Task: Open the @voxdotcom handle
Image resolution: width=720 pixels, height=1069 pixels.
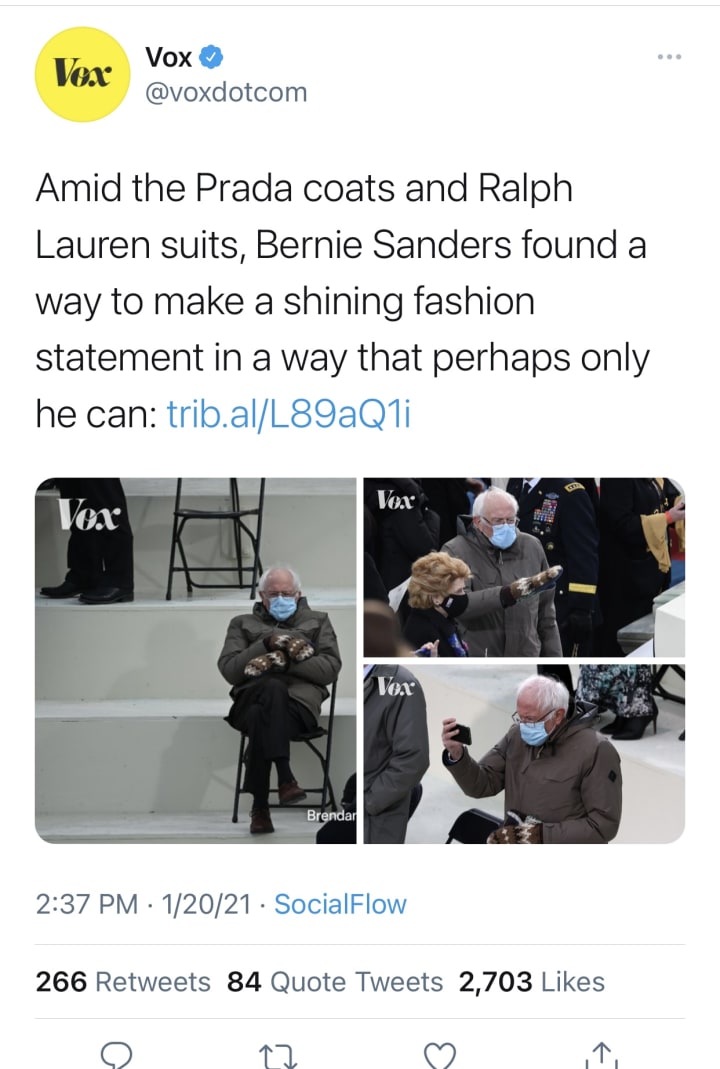Action: coord(226,92)
